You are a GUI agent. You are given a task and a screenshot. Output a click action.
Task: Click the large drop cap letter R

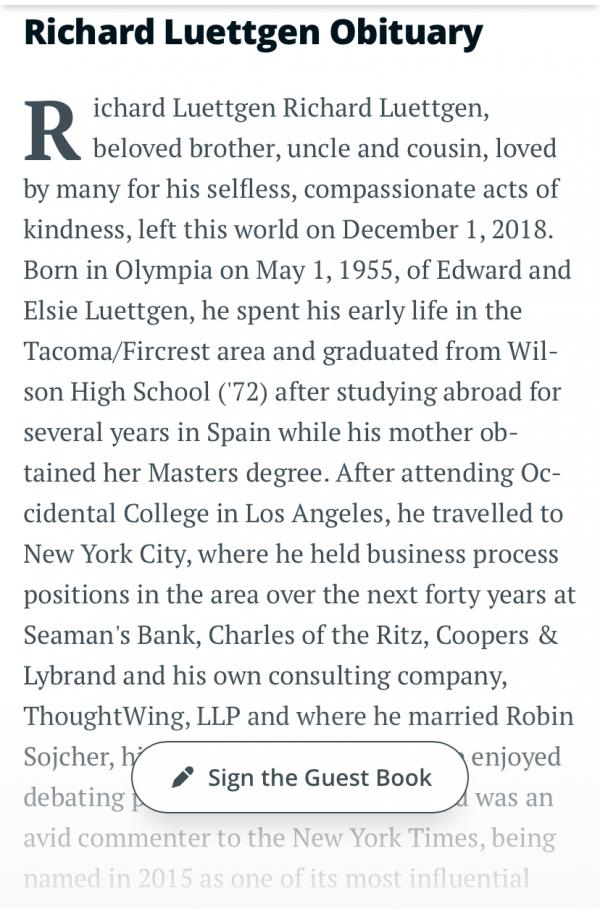click(x=52, y=131)
